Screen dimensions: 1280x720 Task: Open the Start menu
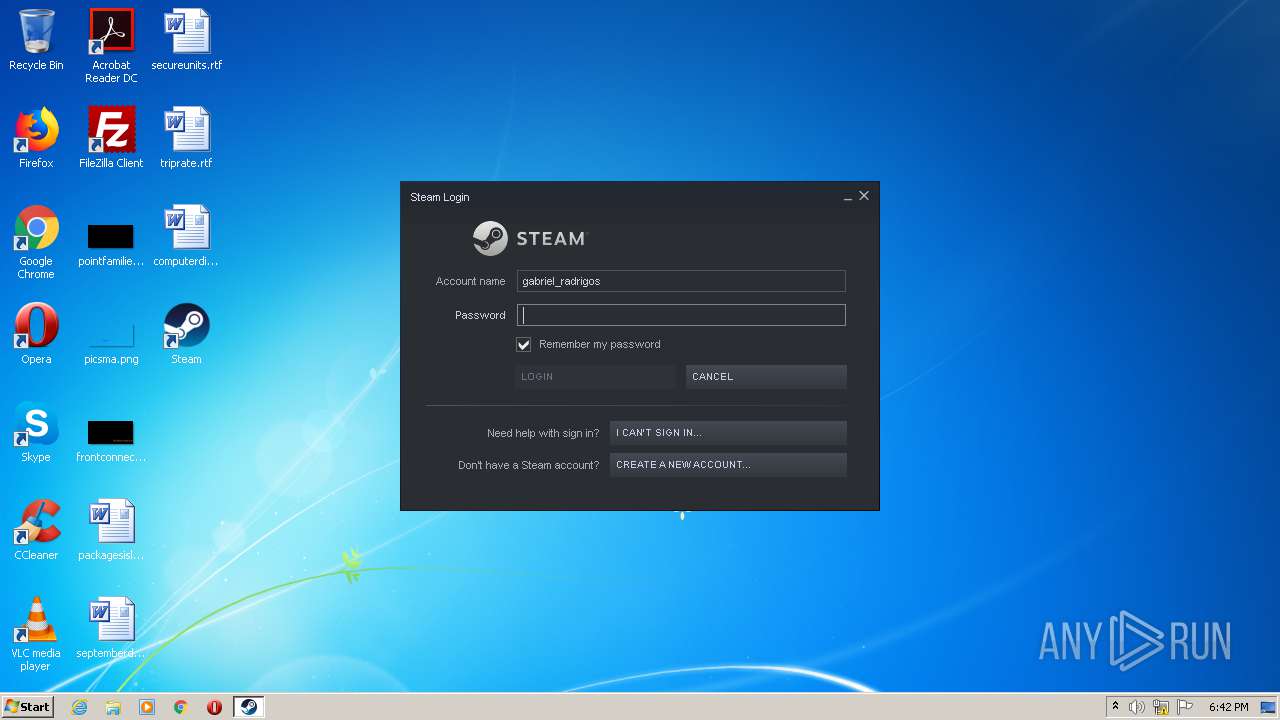(27, 707)
